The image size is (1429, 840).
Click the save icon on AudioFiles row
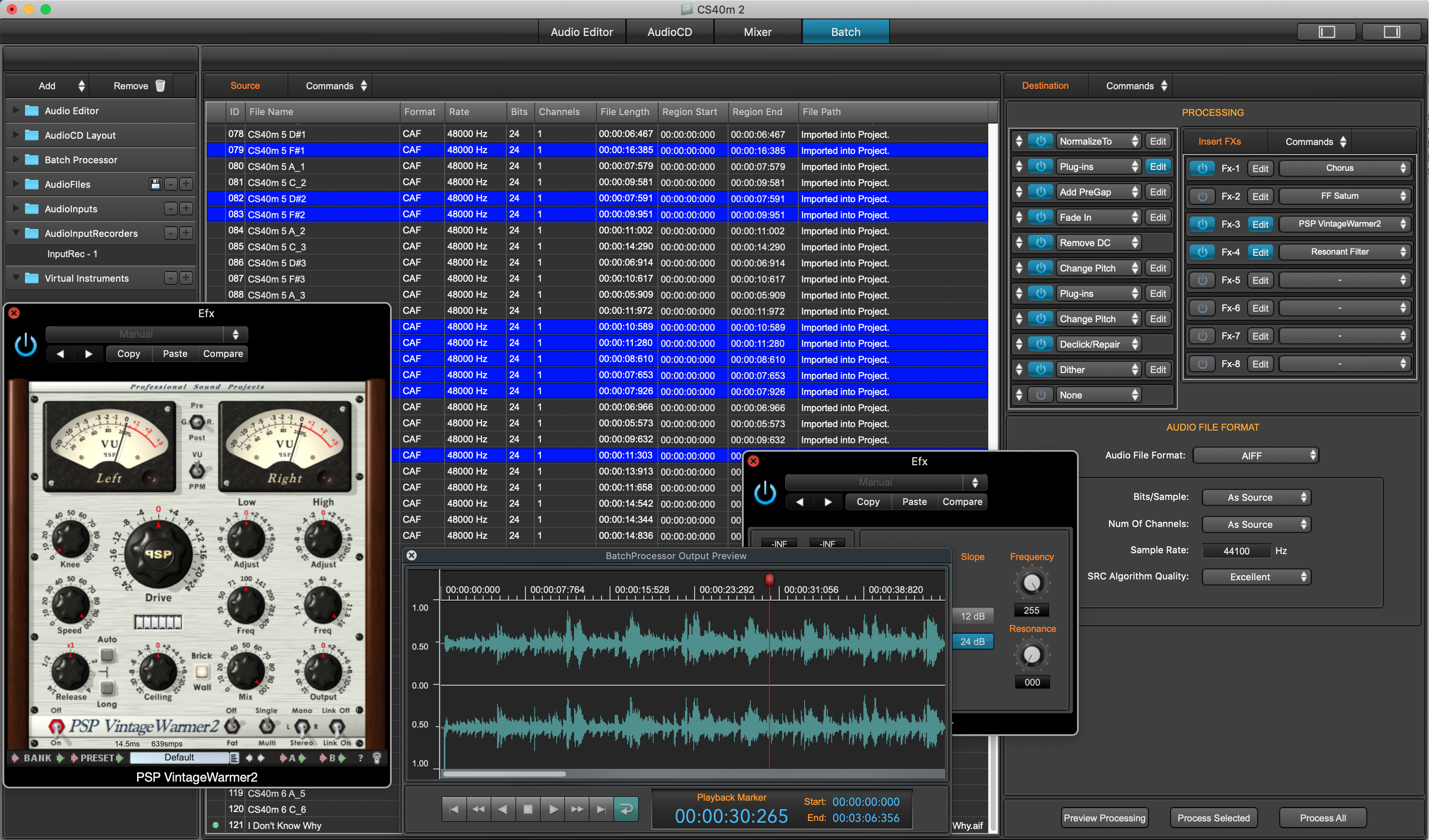[155, 184]
